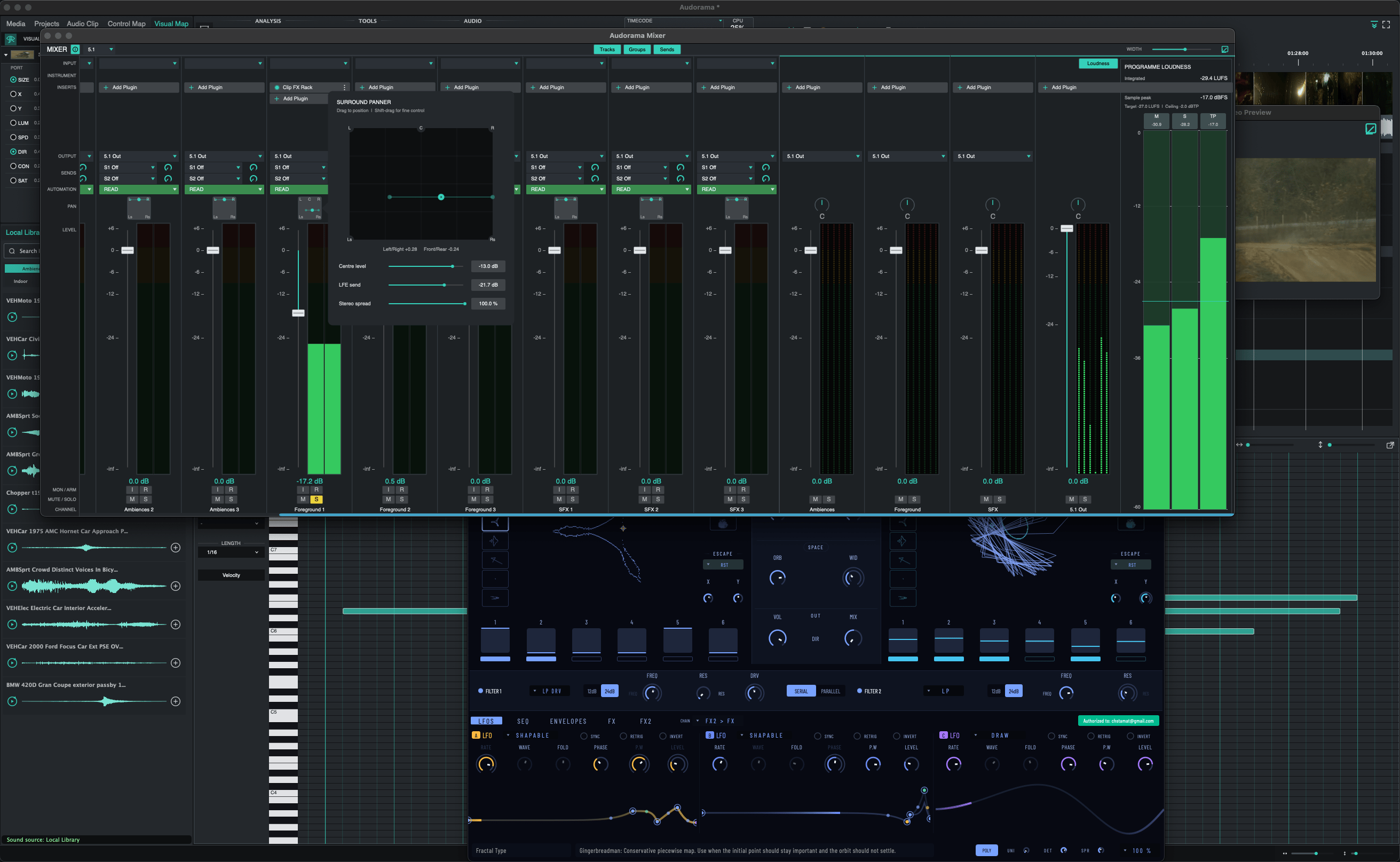Viewport: 1400px width, 862px height.
Task: Open the Clip FX Rack options menu
Action: pyautogui.click(x=344, y=87)
